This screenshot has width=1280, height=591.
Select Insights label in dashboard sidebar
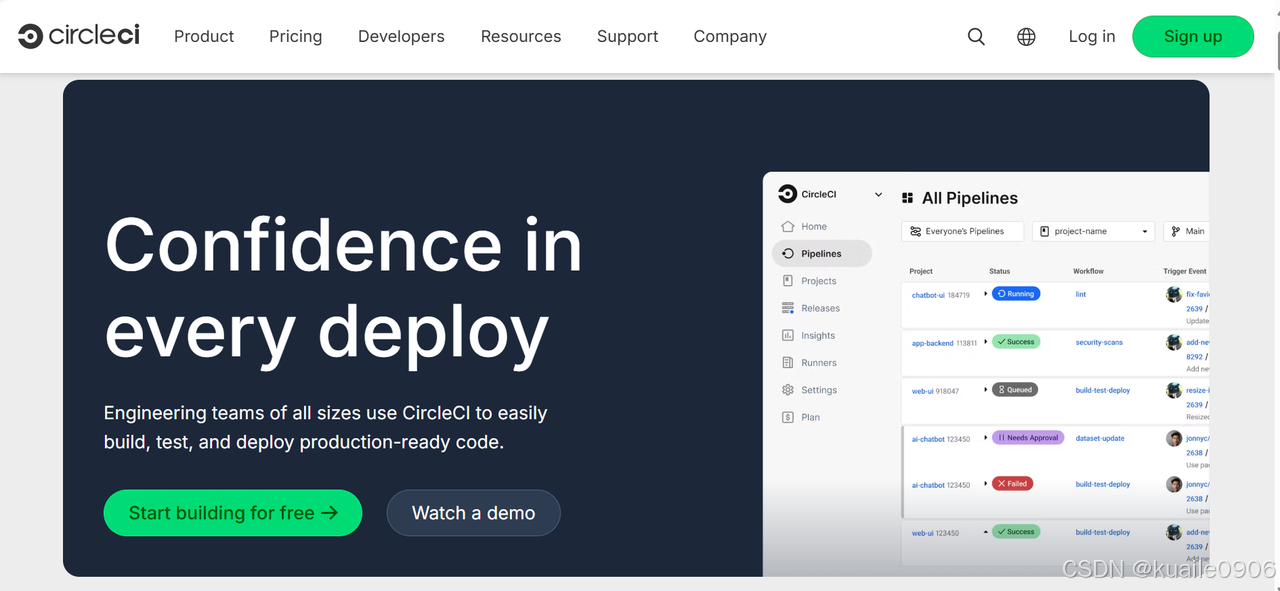pos(818,336)
